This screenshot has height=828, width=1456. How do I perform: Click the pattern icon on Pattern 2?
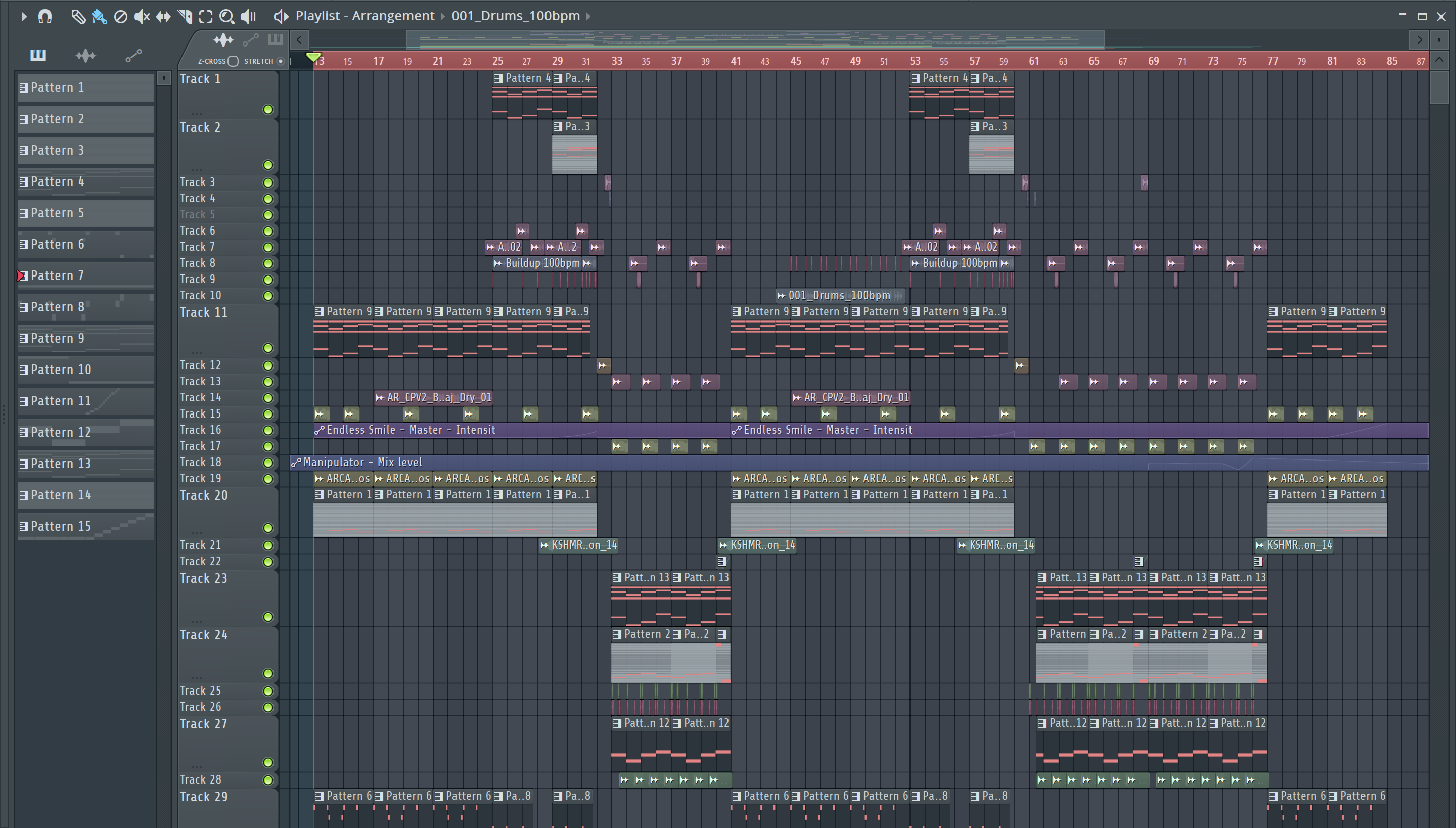pyautogui.click(x=23, y=119)
